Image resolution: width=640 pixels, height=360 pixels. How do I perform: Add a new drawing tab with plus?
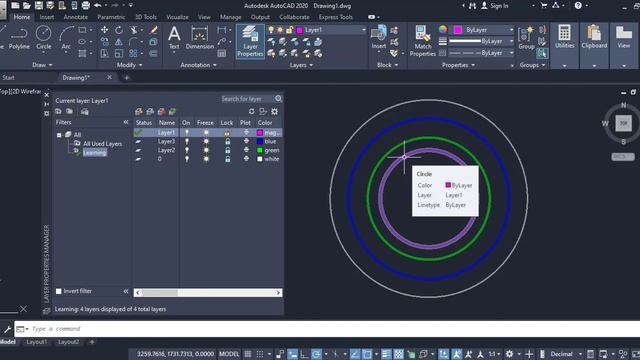tap(127, 78)
